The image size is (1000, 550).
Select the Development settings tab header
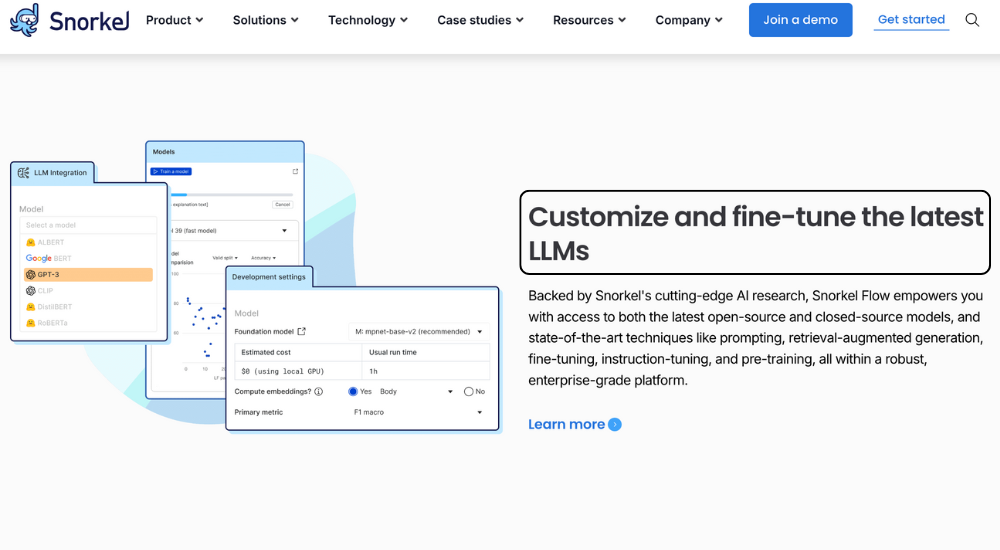[268, 277]
